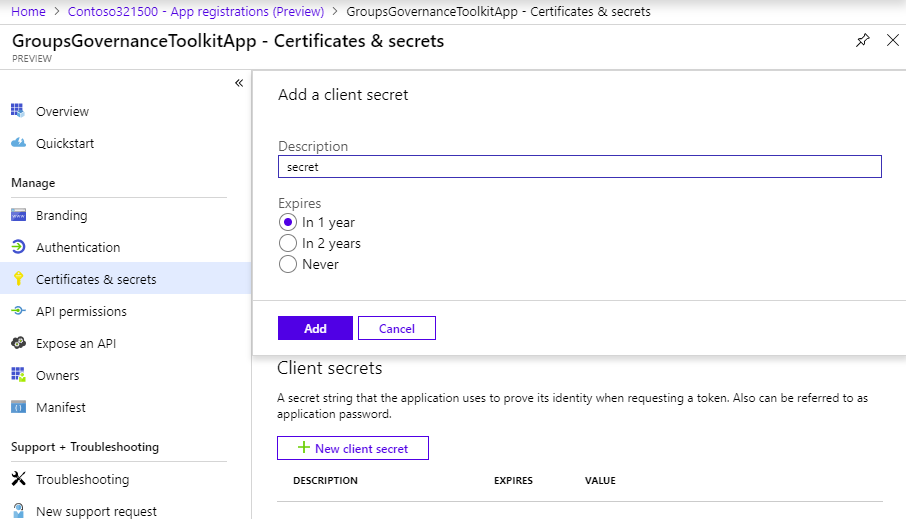Click the New client secret button
The width and height of the screenshot is (906, 519).
tap(352, 448)
